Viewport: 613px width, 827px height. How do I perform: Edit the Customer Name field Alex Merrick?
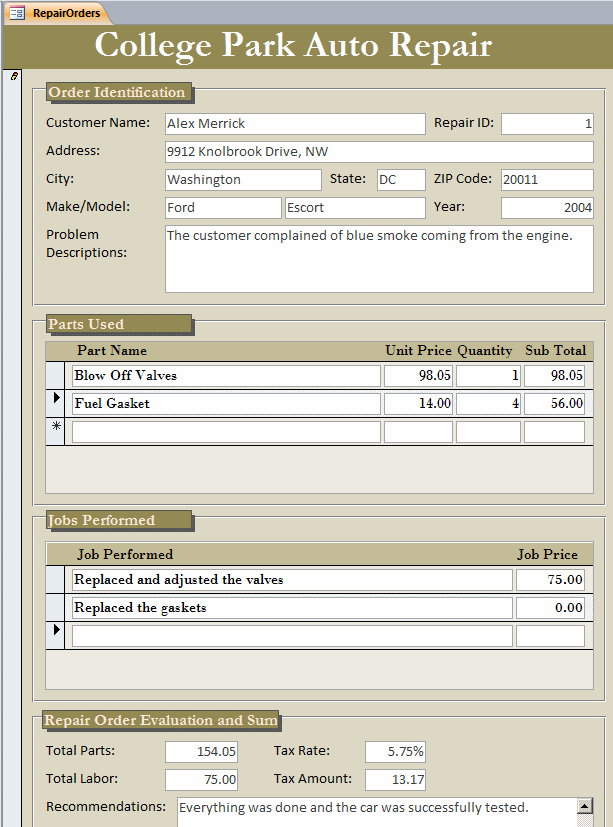295,124
